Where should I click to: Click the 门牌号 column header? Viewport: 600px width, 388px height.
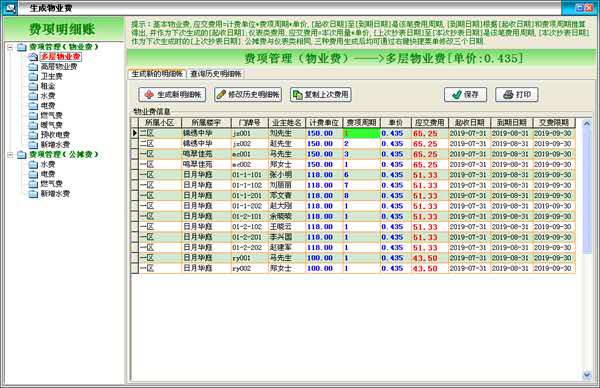249,123
